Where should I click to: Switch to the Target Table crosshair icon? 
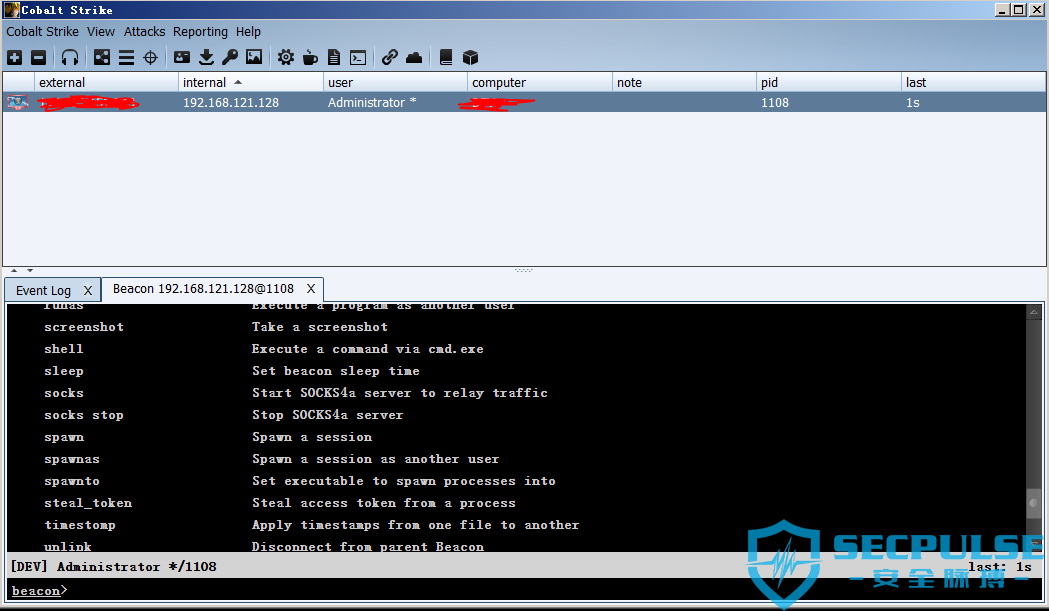151,58
